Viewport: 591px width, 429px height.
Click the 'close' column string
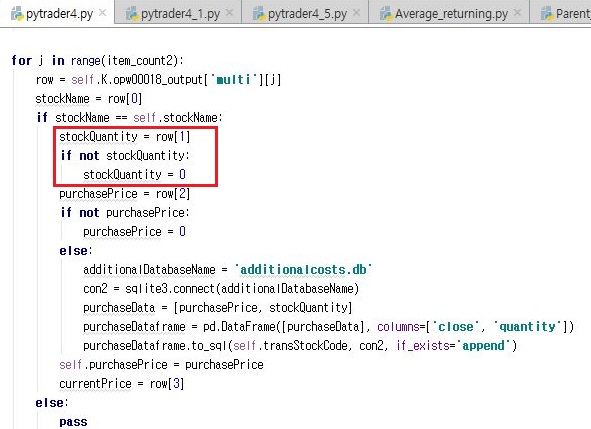(x=456, y=326)
